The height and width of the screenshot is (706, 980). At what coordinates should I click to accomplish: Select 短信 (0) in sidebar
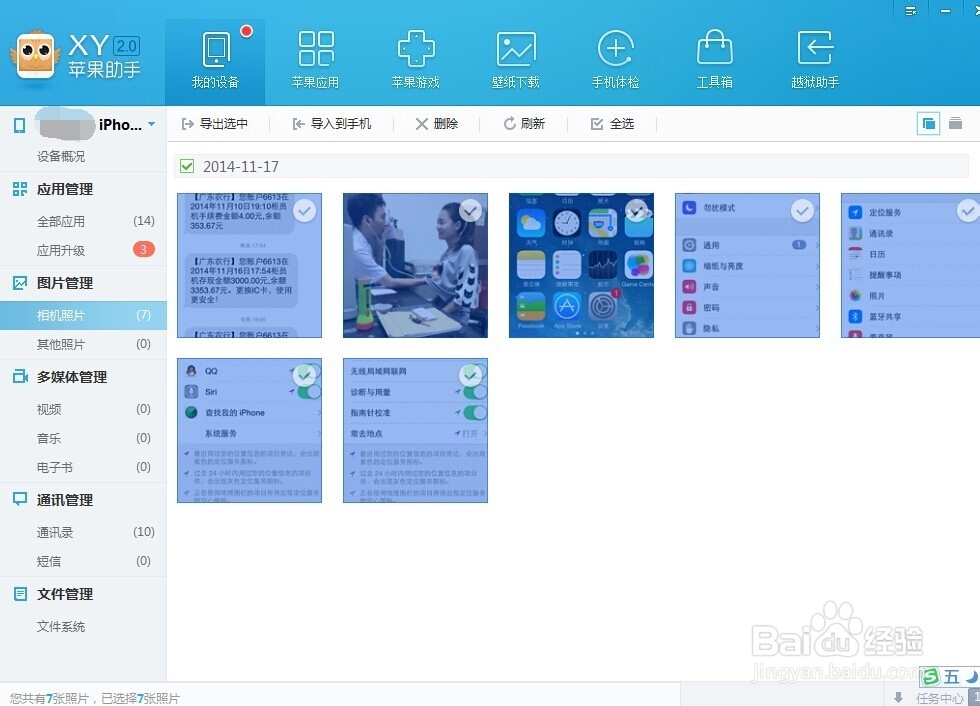click(x=83, y=561)
